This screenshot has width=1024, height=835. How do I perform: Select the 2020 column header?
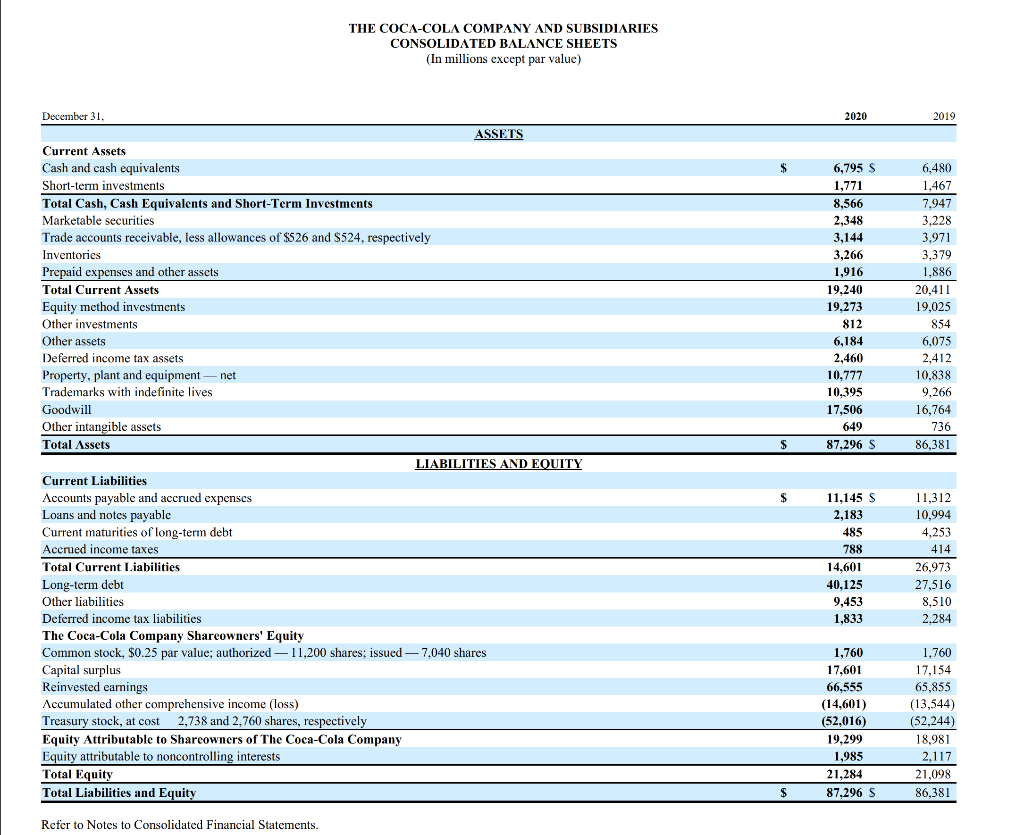click(855, 115)
